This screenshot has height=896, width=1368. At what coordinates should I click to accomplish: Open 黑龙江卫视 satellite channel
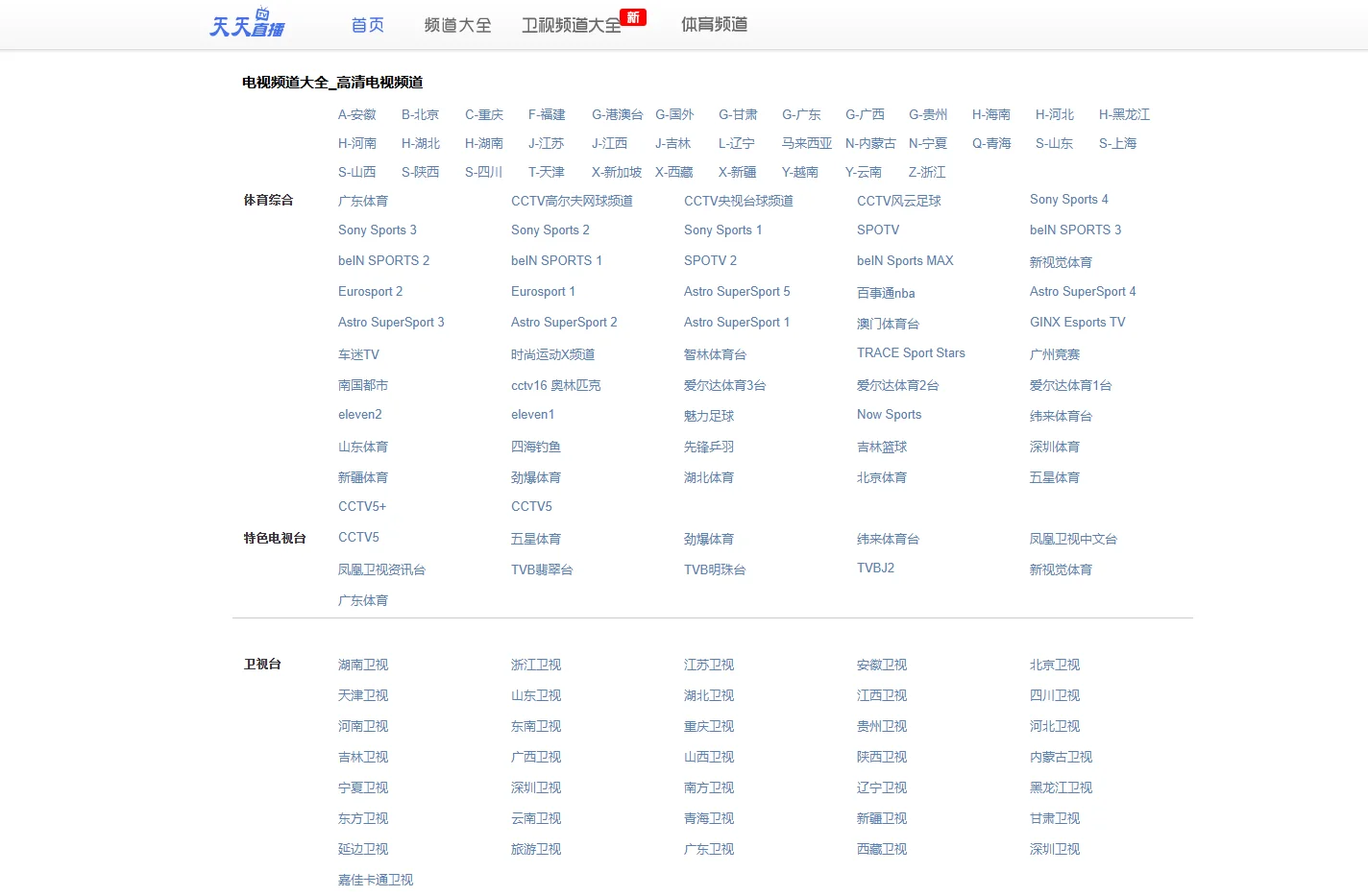click(x=1062, y=787)
